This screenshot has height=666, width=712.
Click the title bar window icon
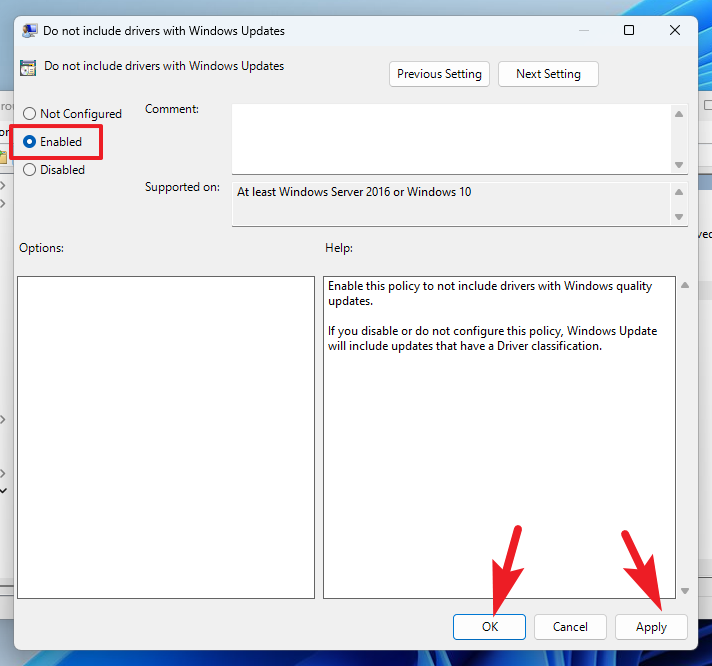[x=30, y=31]
